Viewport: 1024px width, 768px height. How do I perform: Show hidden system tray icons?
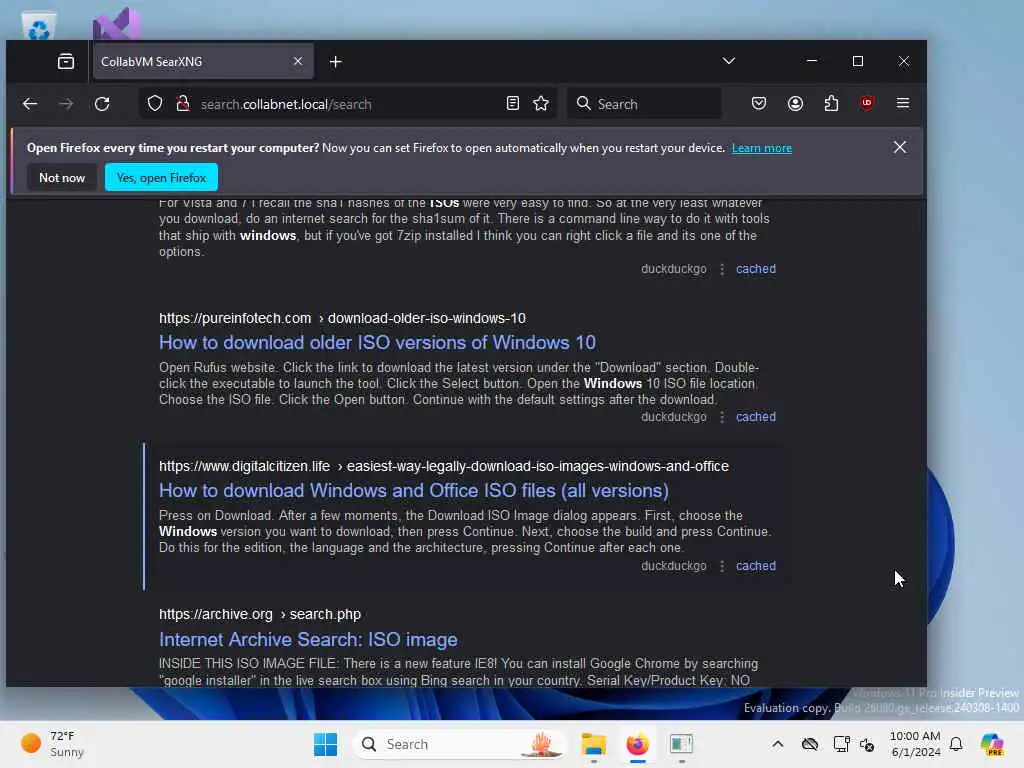click(x=777, y=744)
